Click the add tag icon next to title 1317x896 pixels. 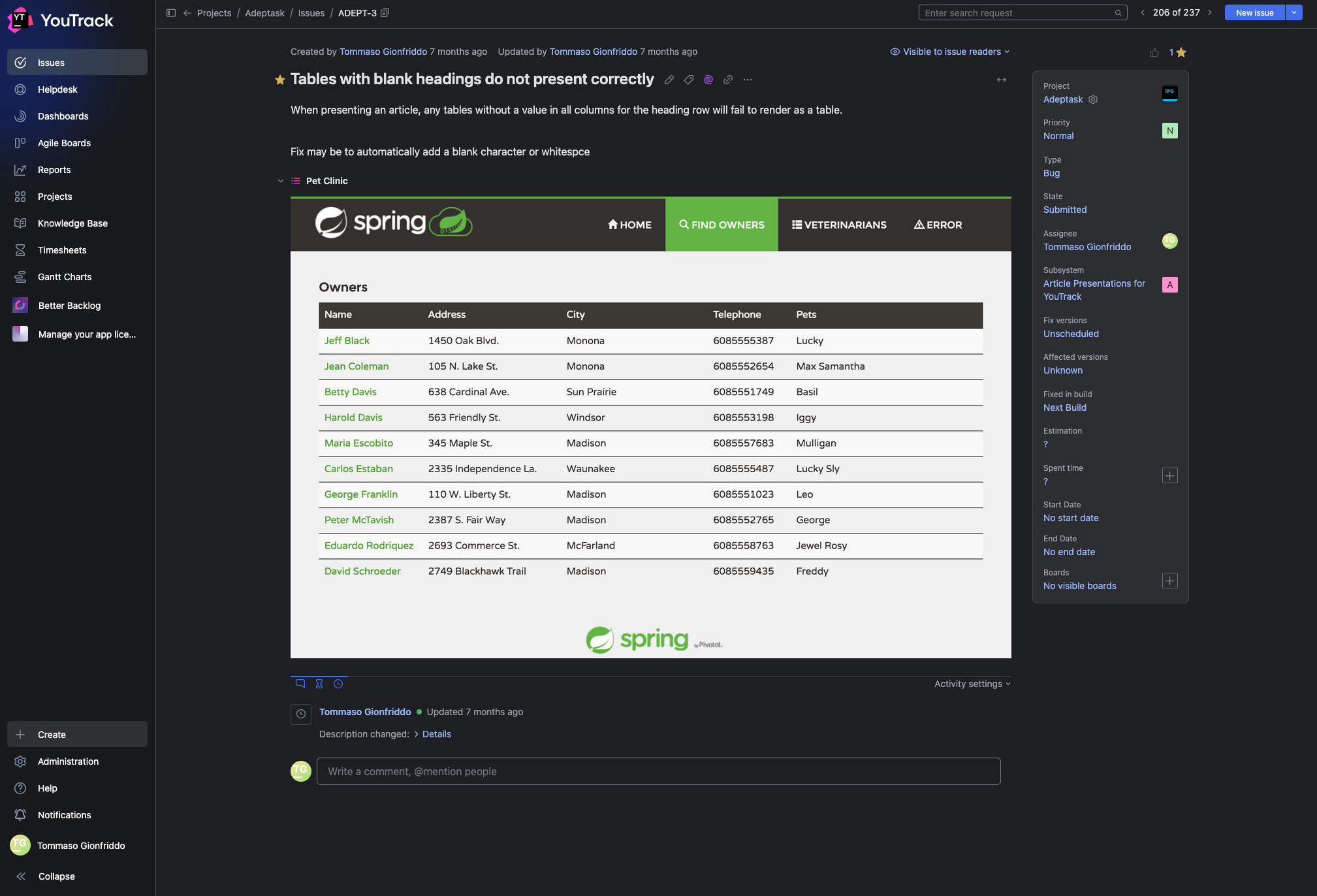click(688, 80)
